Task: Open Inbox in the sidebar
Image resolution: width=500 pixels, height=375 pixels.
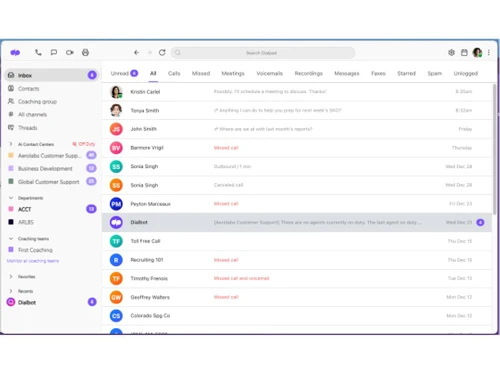Action: point(52,75)
